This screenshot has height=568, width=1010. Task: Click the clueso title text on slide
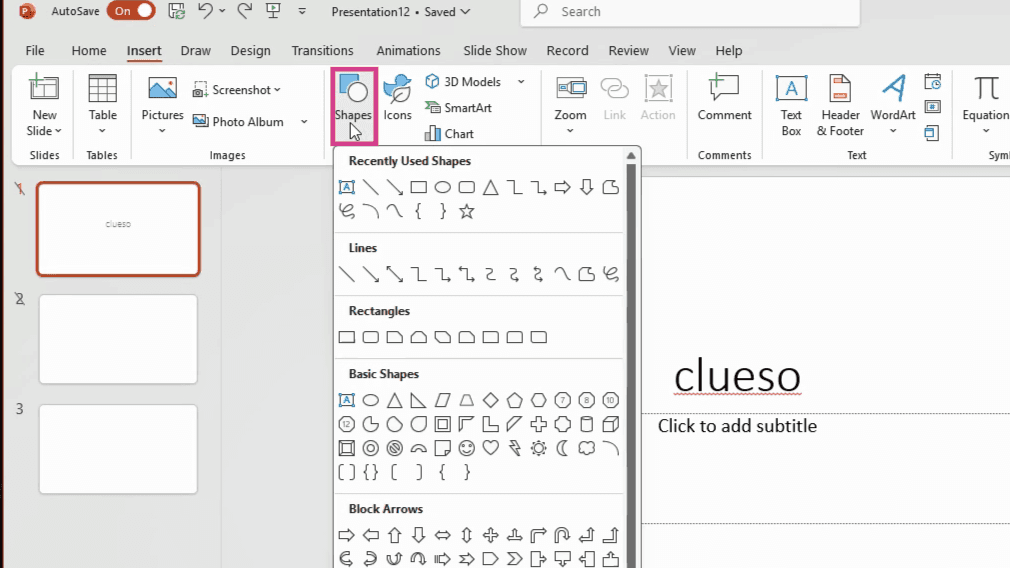click(x=737, y=375)
